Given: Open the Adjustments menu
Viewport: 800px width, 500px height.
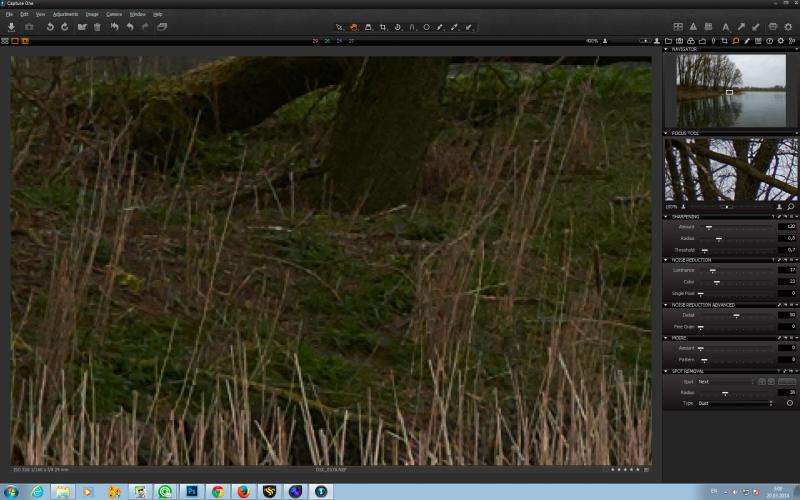Looking at the screenshot, I should click(65, 14).
